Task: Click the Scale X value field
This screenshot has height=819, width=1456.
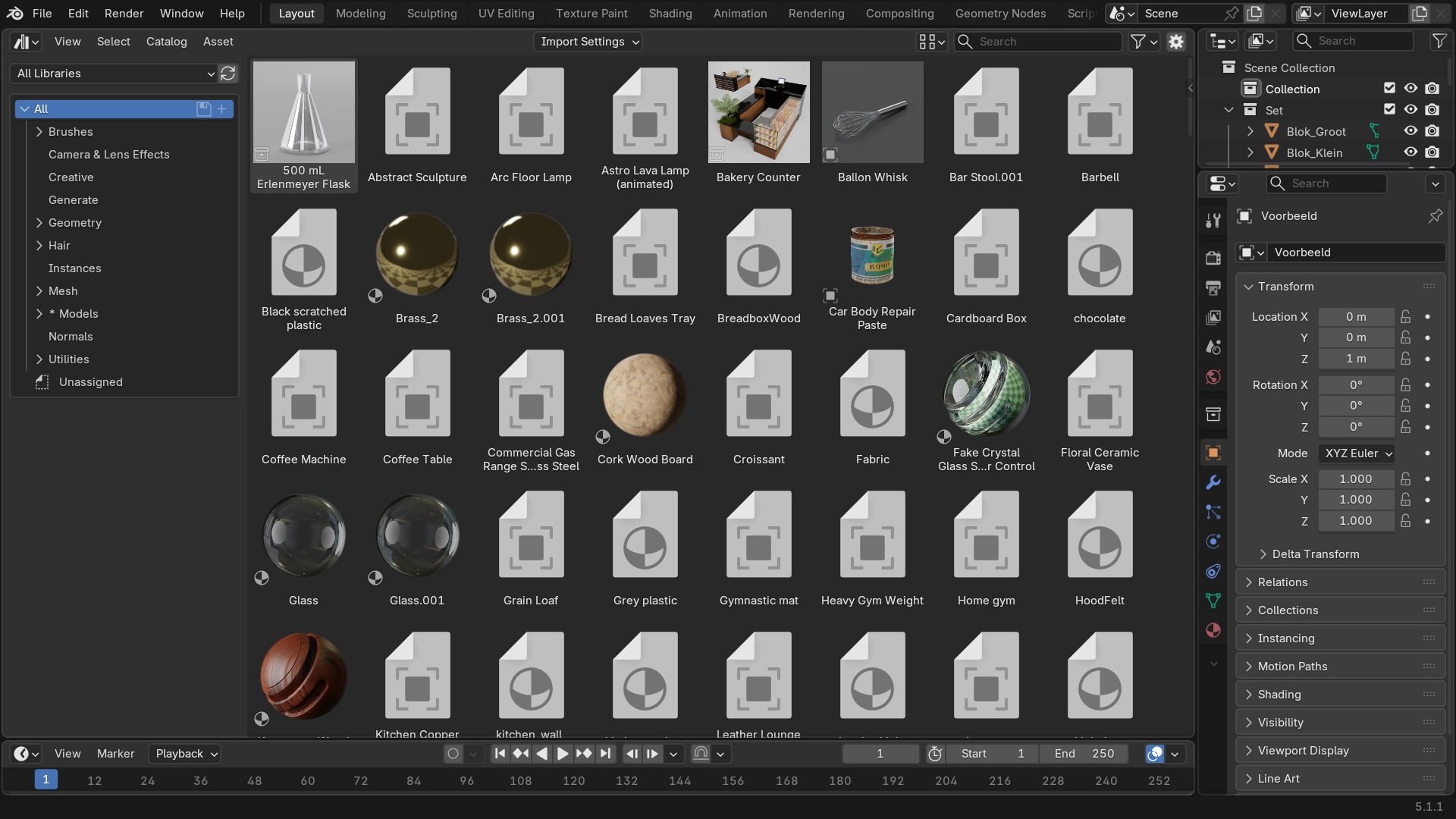Action: click(x=1356, y=479)
